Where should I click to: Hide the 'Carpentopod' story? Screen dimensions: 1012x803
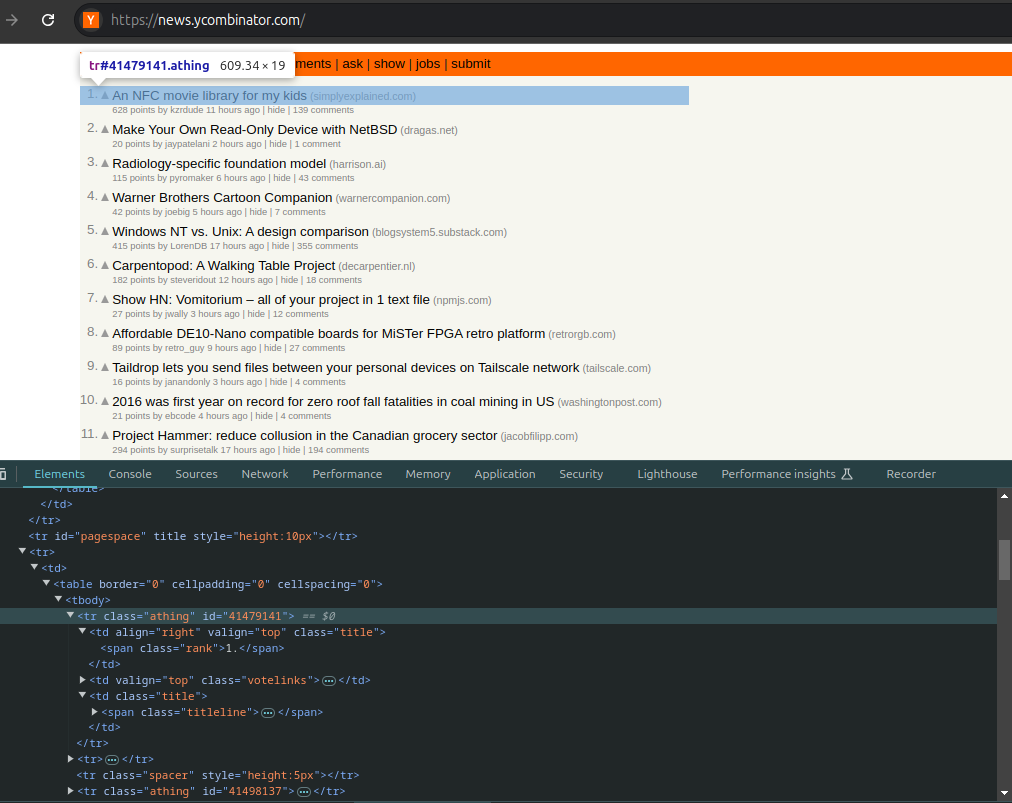point(289,280)
